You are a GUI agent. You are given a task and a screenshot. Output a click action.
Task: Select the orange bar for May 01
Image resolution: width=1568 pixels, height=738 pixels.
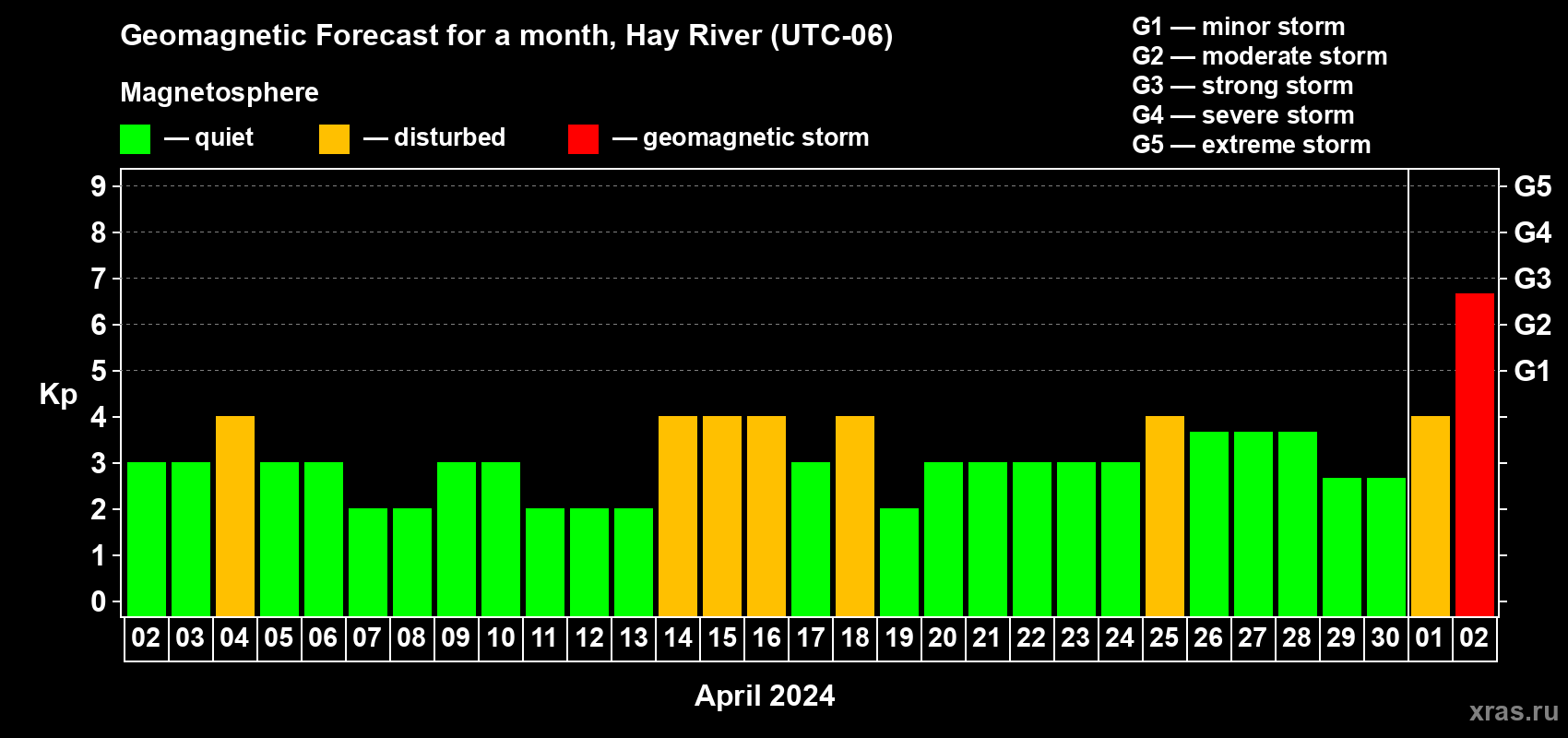pyautogui.click(x=1431, y=517)
